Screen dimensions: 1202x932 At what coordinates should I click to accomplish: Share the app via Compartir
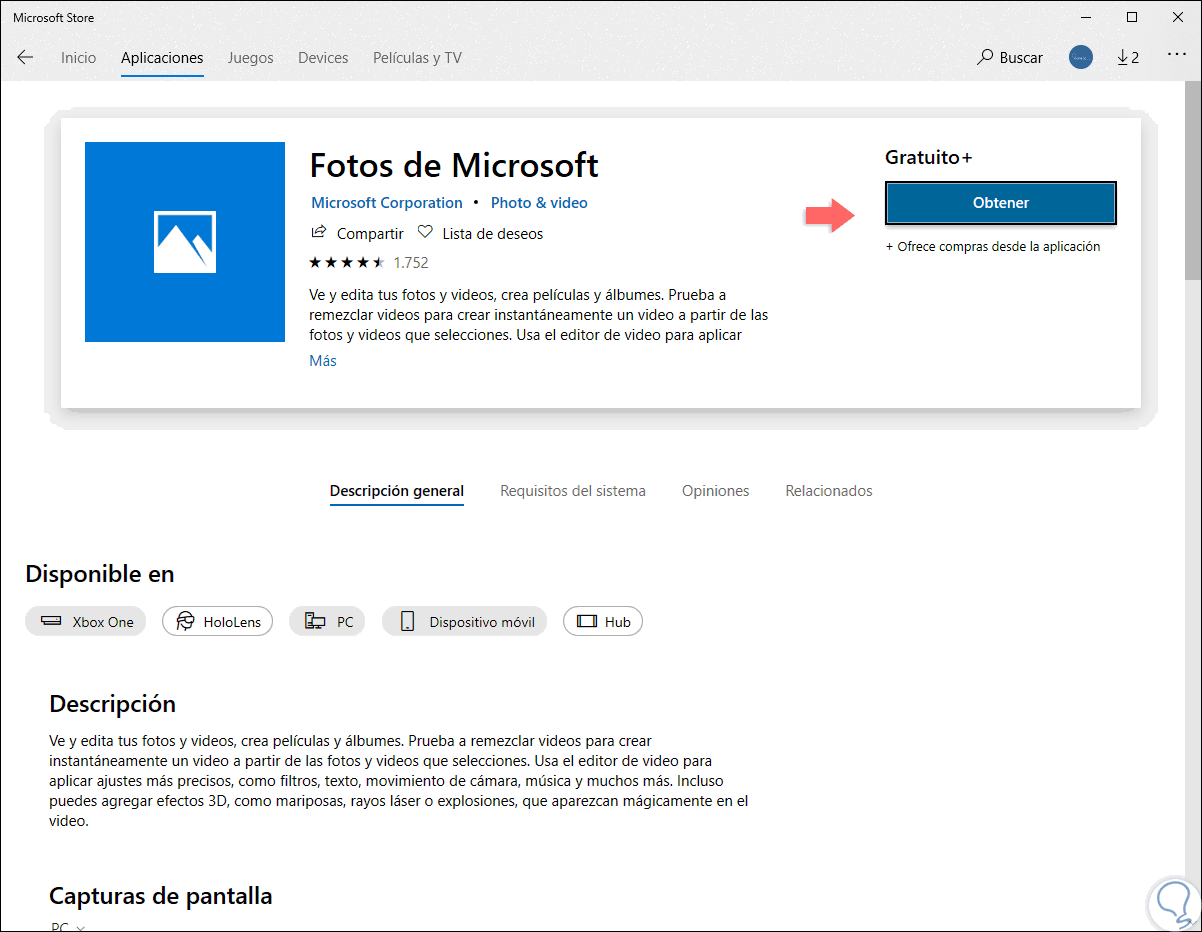pyautogui.click(x=357, y=233)
